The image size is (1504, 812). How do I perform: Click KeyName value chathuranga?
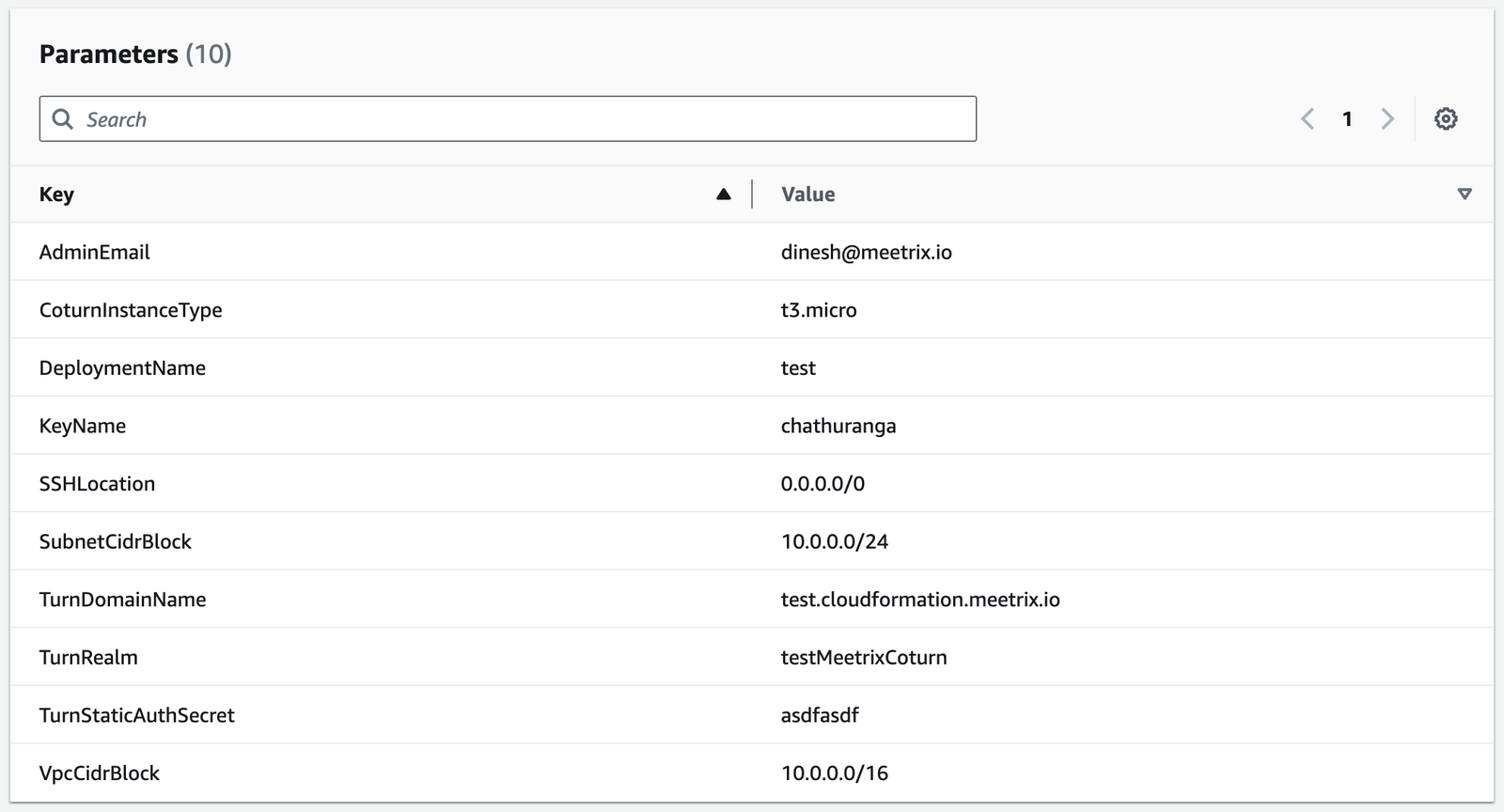pos(838,426)
